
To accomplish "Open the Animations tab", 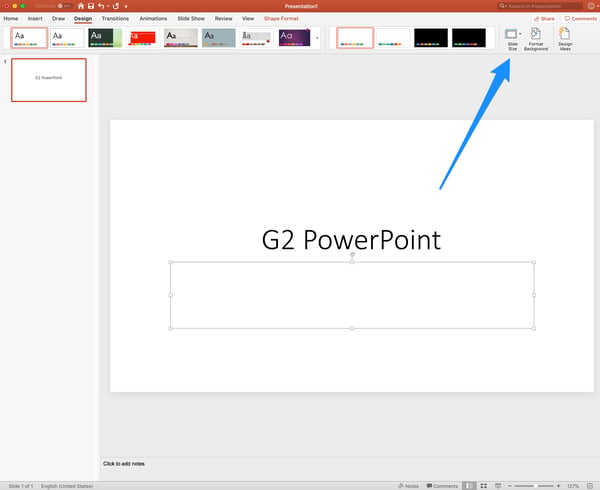I will coord(153,18).
